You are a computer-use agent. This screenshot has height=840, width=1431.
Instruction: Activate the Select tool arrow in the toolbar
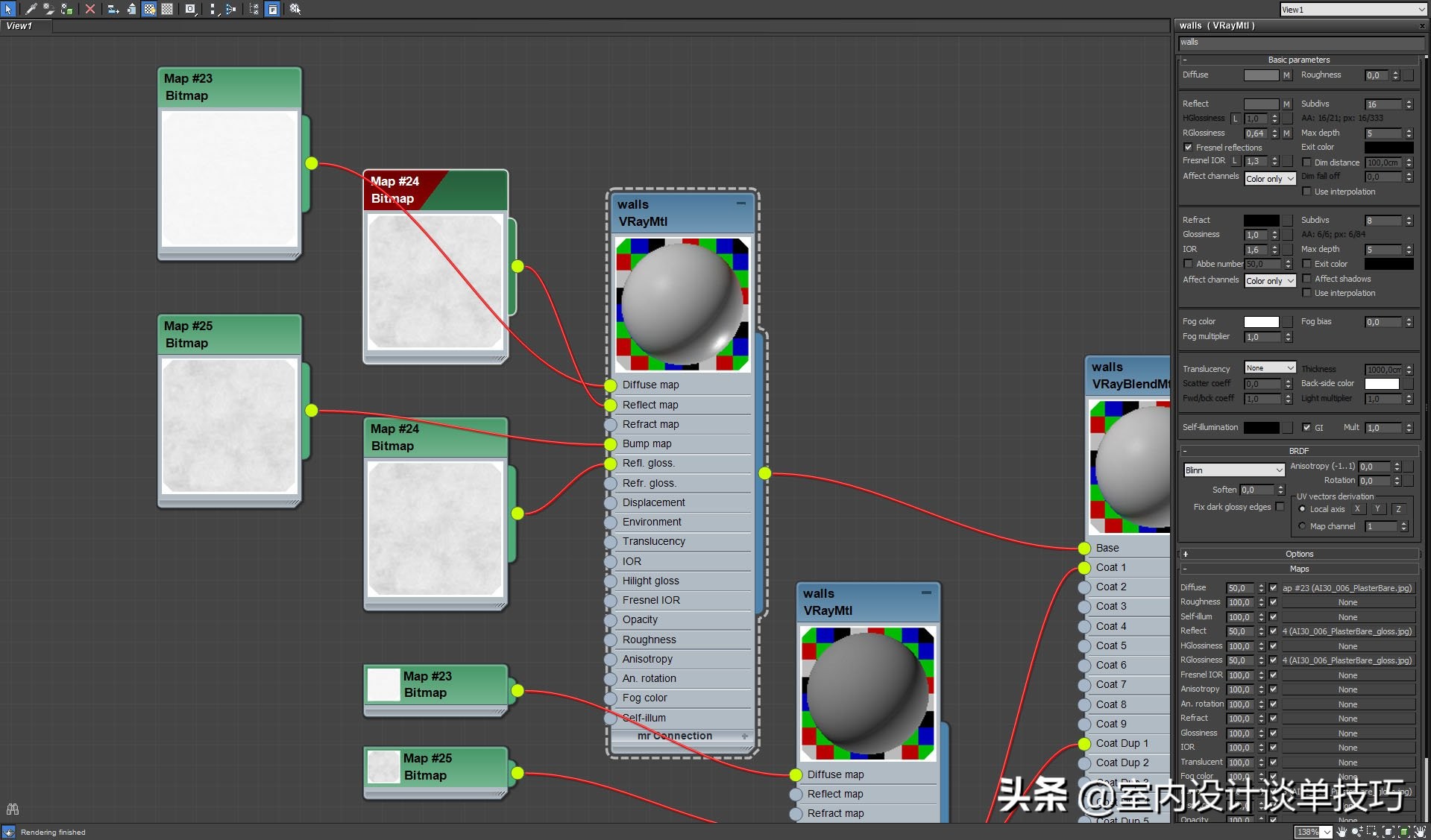(8, 9)
